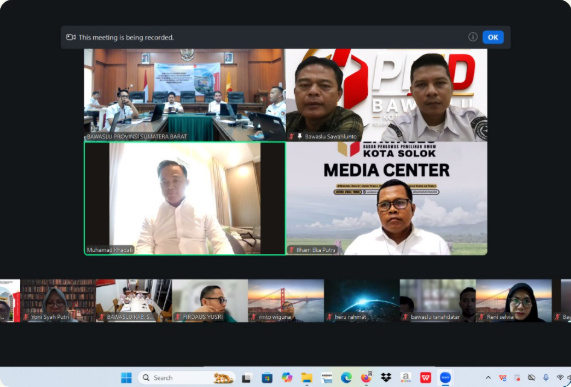
Task: Click the bawaslu tanahdatar thumbnail
Action: (x=438, y=300)
